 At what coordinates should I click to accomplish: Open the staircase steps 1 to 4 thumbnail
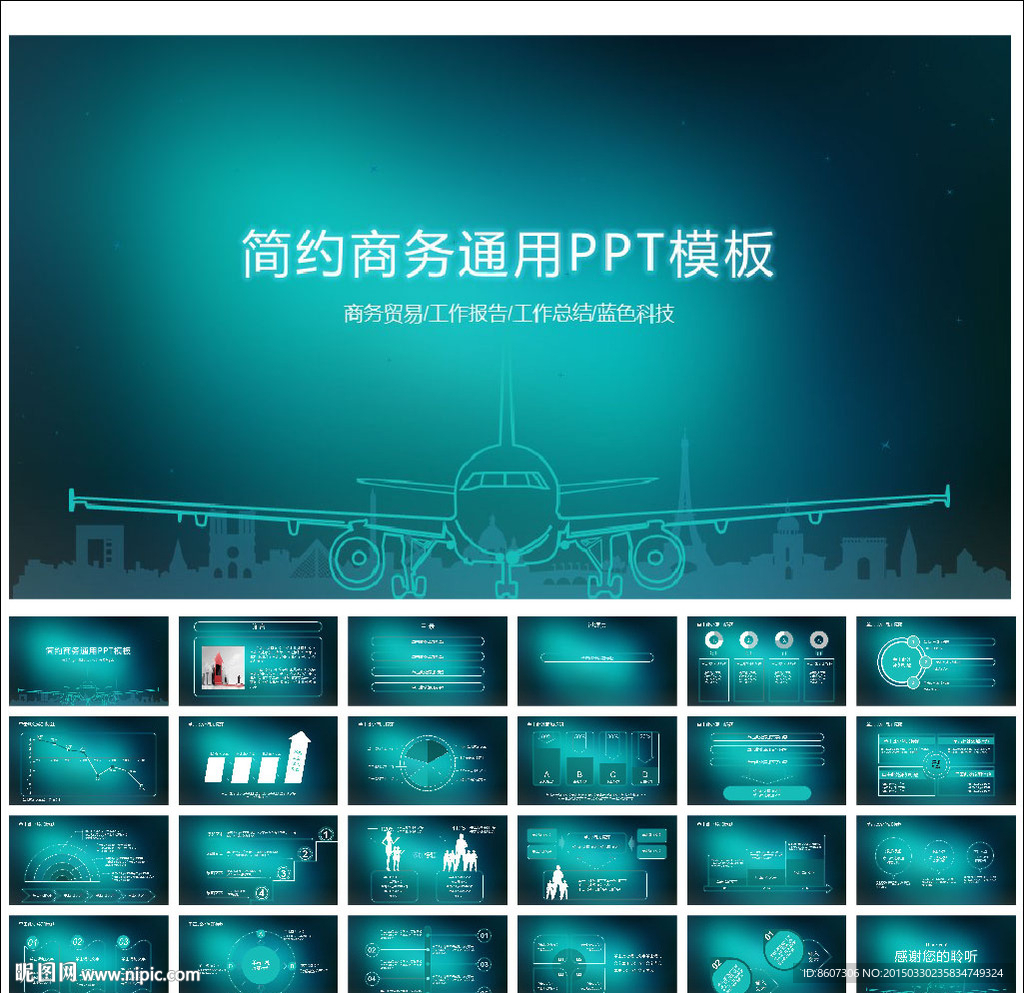point(258,860)
